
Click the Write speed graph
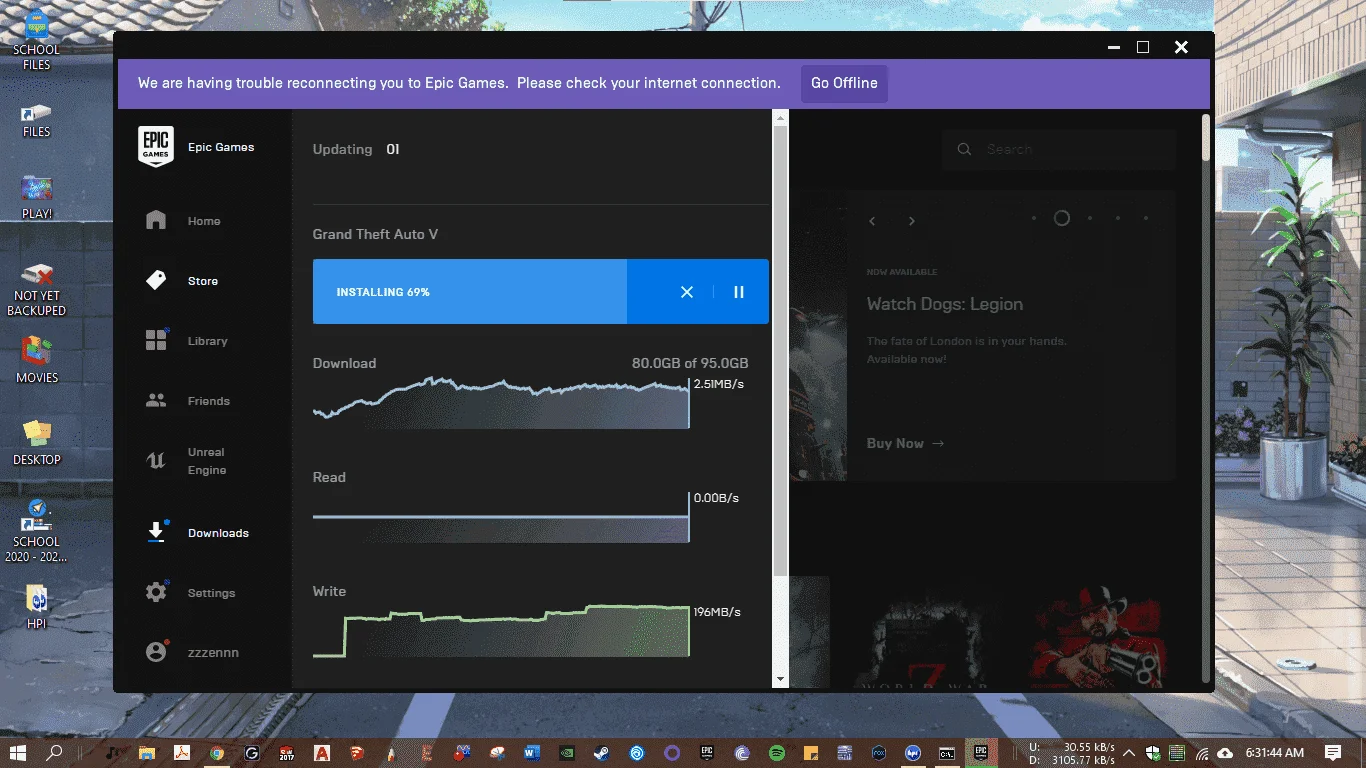[x=501, y=630]
